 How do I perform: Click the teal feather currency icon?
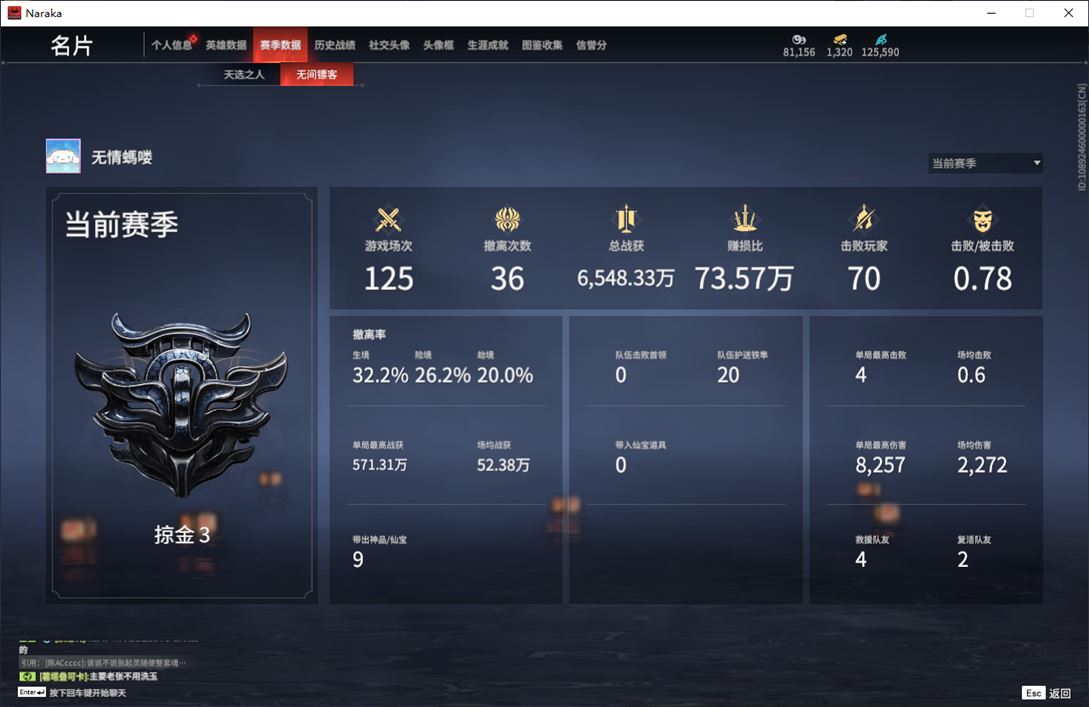pos(880,40)
